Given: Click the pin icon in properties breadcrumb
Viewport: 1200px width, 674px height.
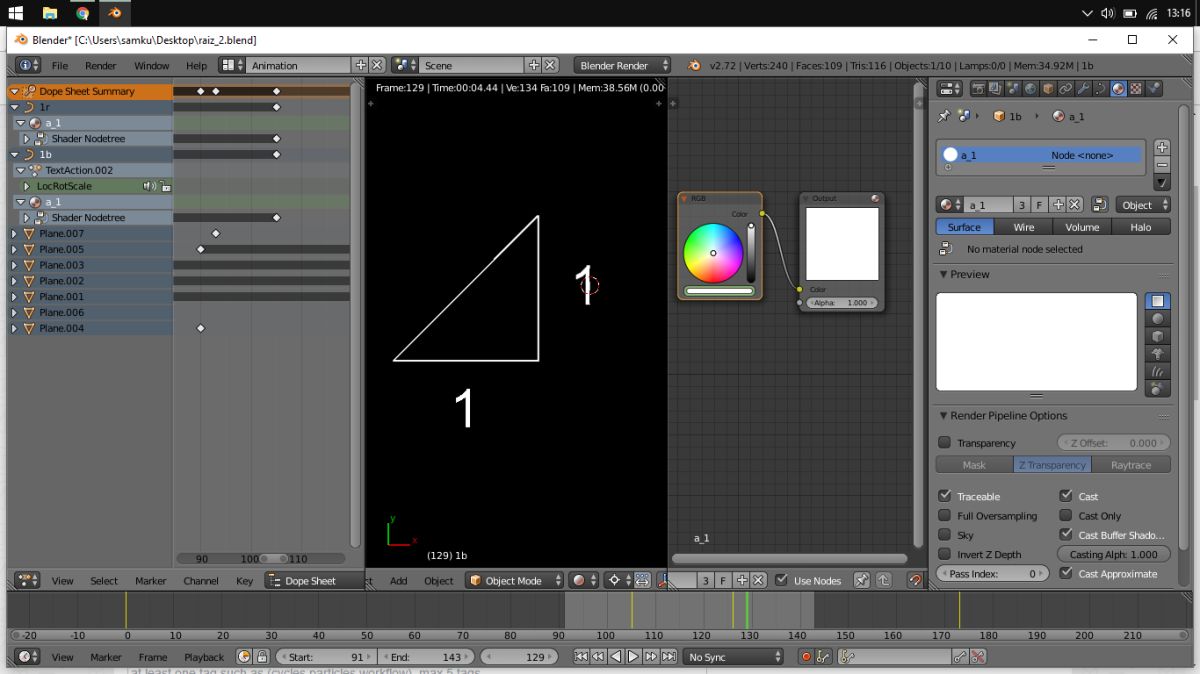Looking at the screenshot, I should click(944, 116).
